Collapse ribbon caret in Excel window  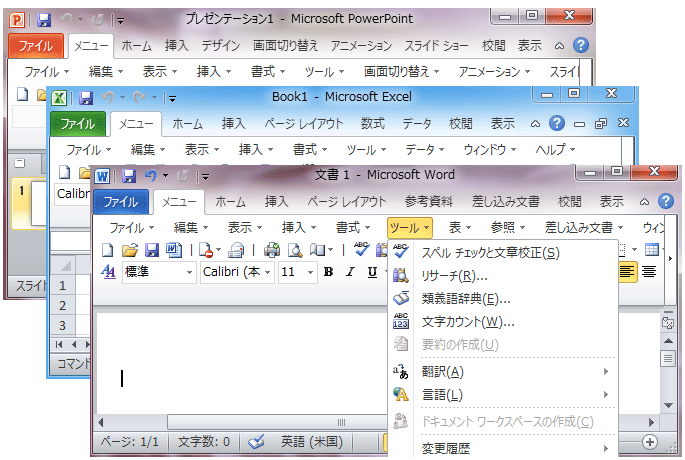535,125
